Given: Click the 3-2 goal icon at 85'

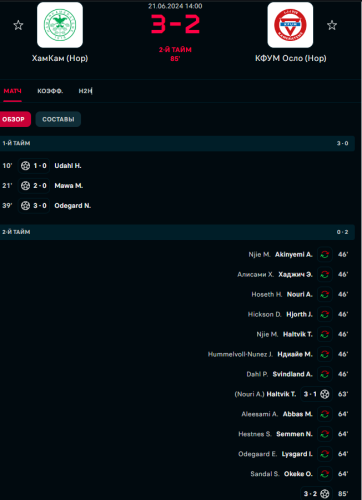Looking at the screenshot, I should [x=325, y=494].
